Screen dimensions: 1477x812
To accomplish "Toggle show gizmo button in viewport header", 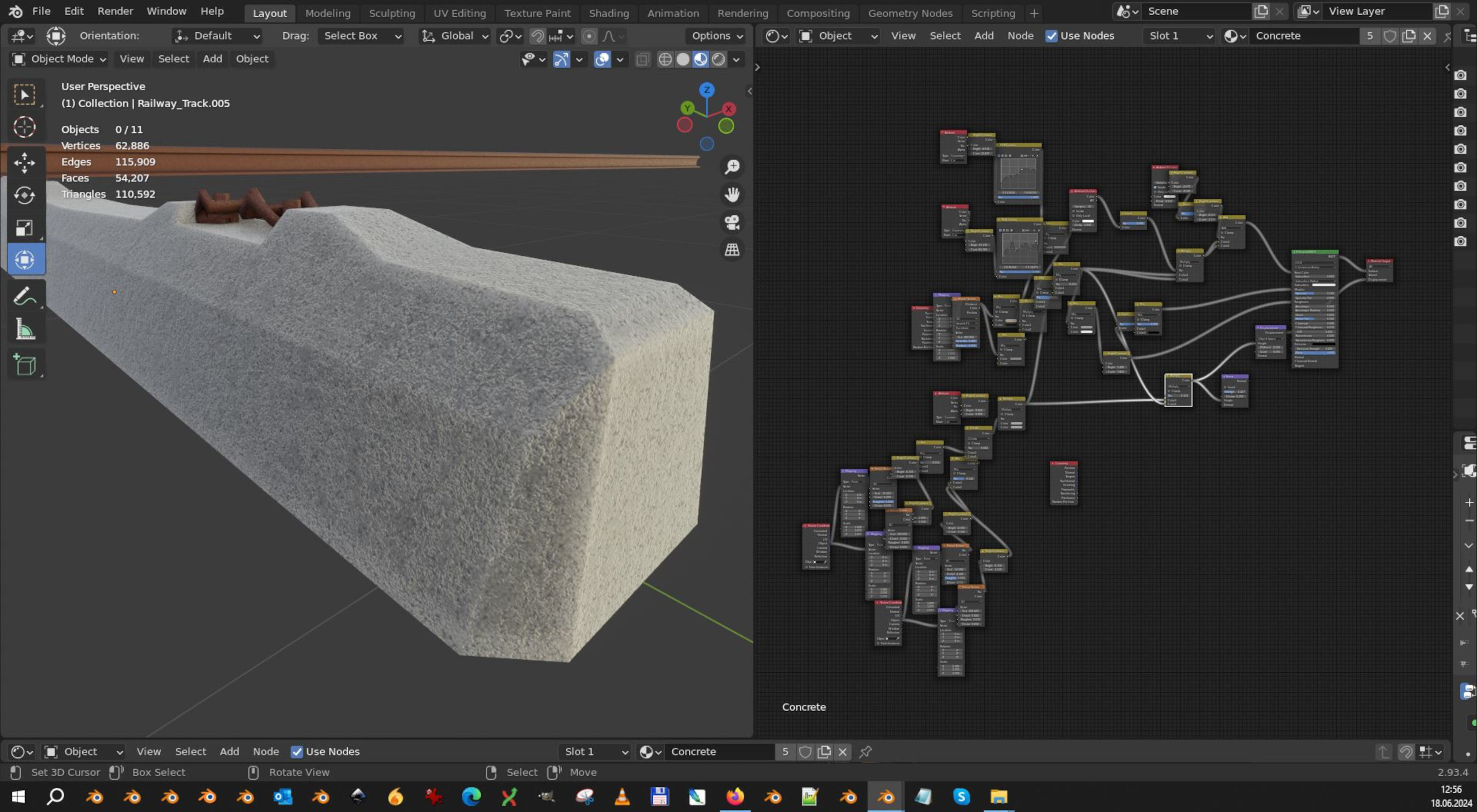I will 561,59.
